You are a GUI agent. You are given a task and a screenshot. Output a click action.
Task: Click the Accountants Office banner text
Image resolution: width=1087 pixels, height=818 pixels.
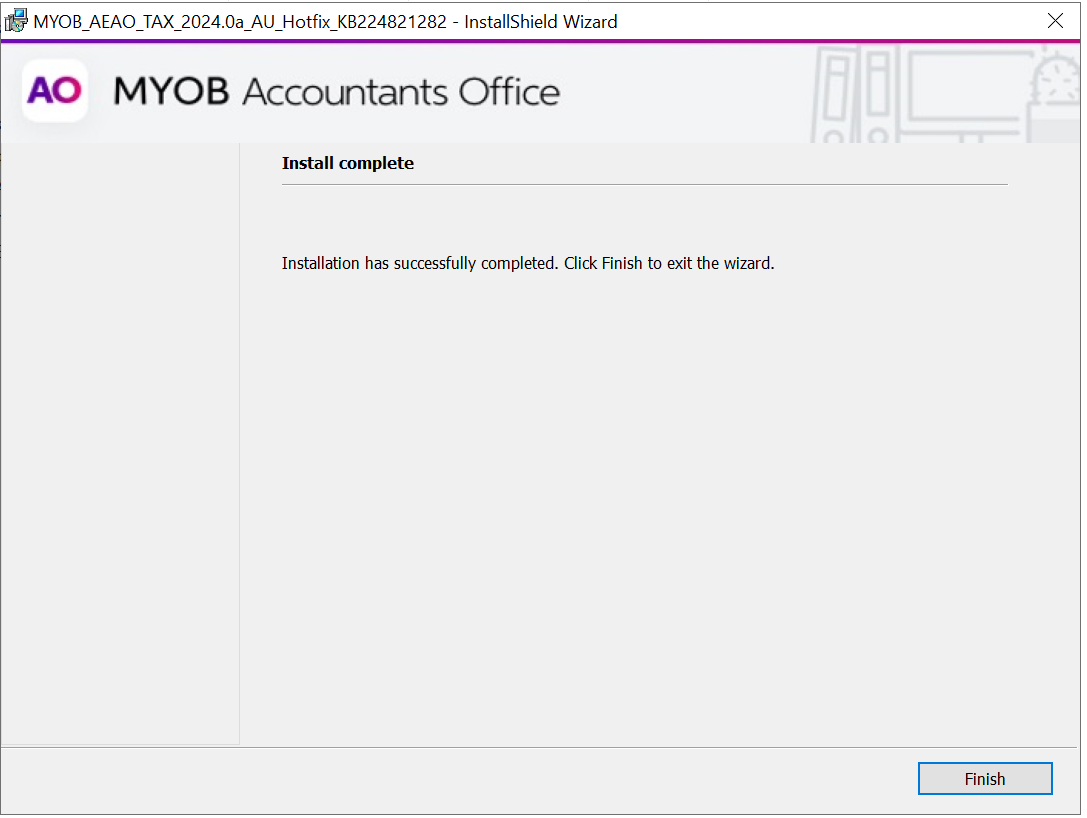[x=400, y=92]
